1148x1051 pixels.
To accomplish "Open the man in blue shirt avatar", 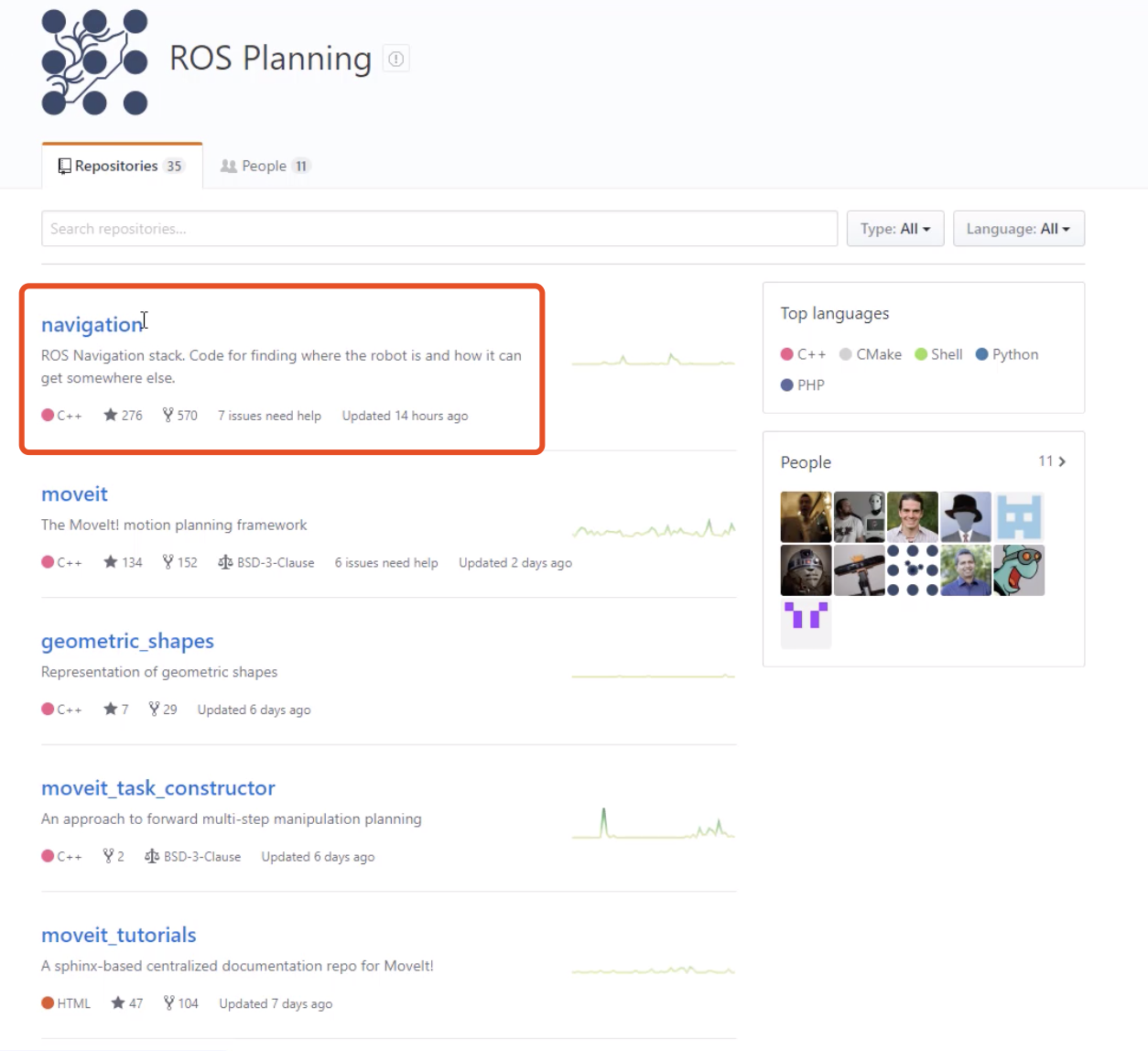I will 965,569.
